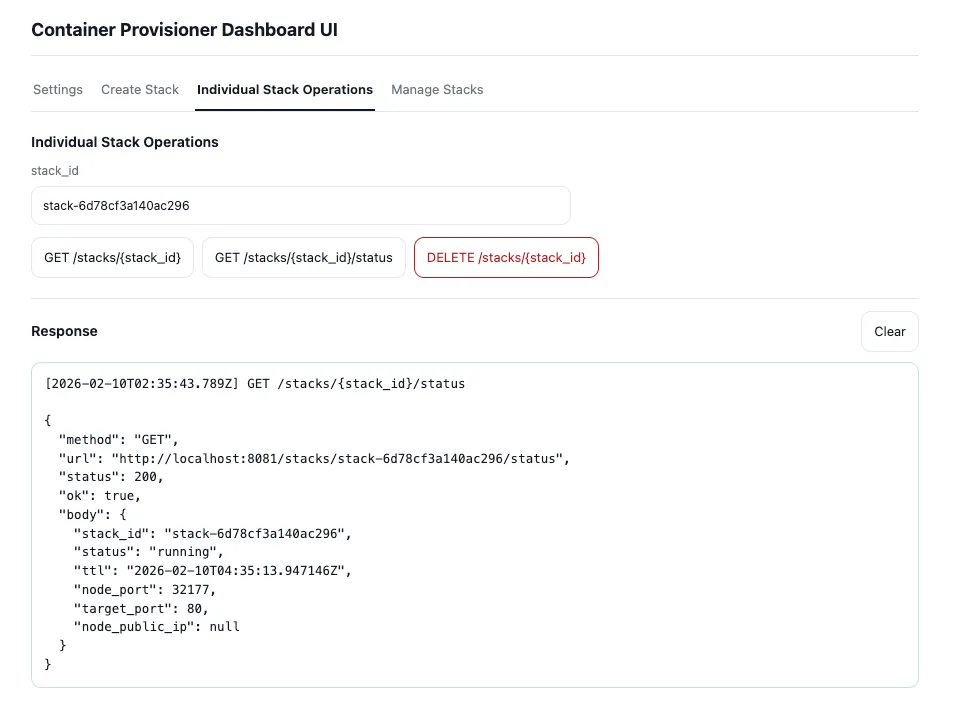Click the Container Provisioner Dashboard UI title
Image resolution: width=955 pixels, height=703 pixels.
(x=184, y=30)
